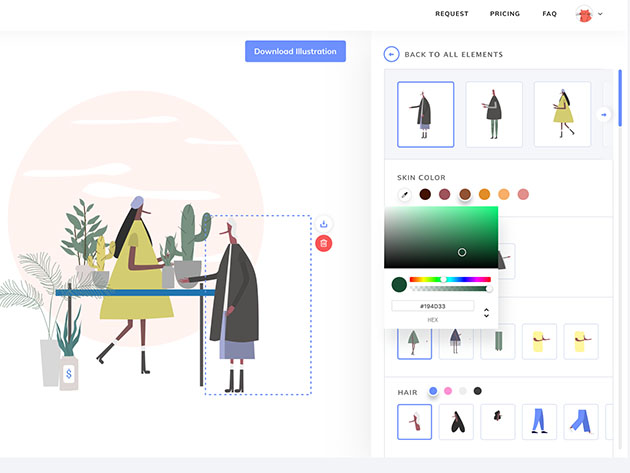630x473 pixels.
Task: Select the eyedropper skin color picker
Action: pyautogui.click(x=405, y=194)
